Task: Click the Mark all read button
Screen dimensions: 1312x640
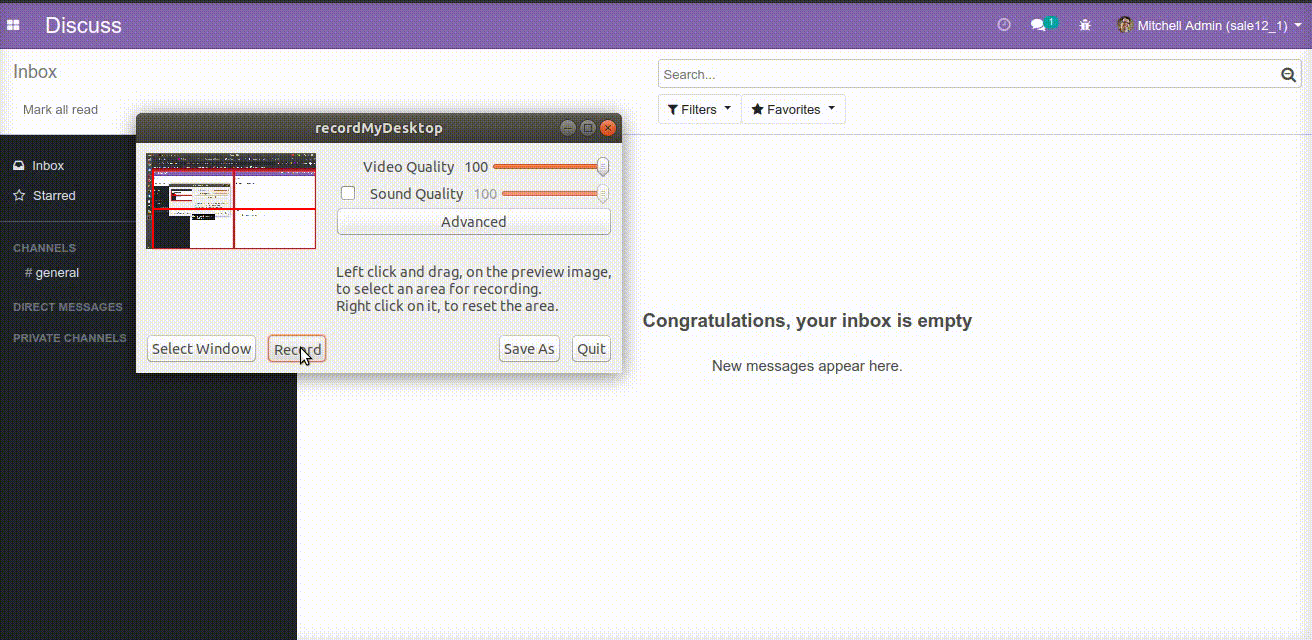Action: click(61, 110)
